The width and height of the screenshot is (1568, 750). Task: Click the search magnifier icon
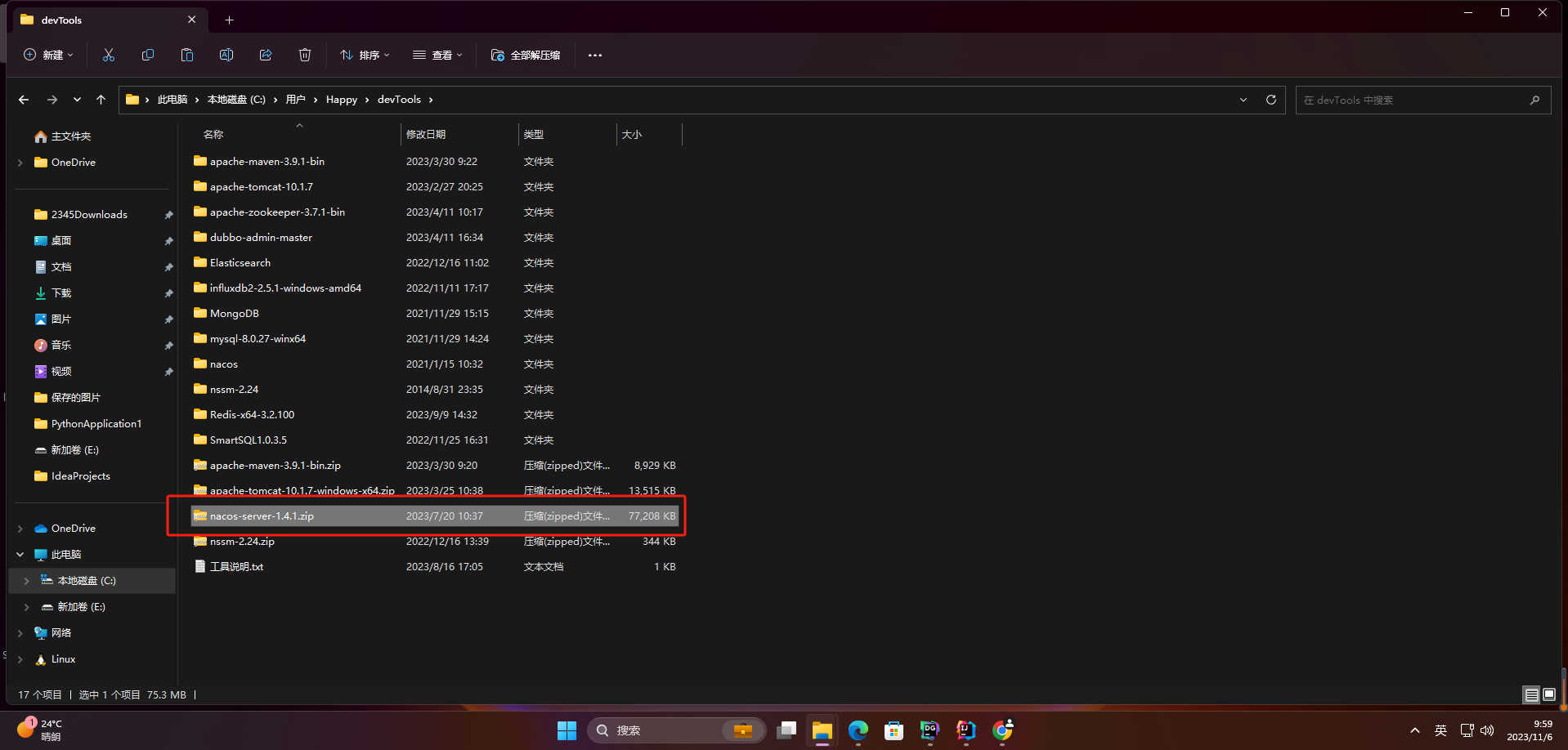tap(1534, 100)
